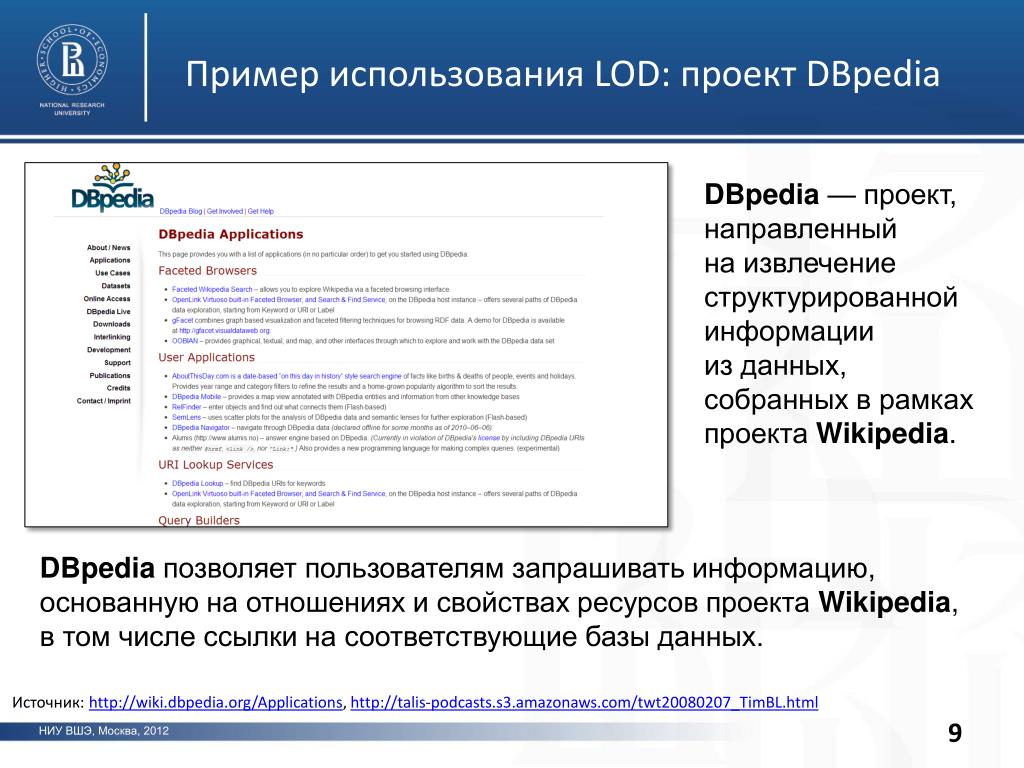Viewport: 1024px width, 768px height.
Task: Click the Query Builders heading
Action: click(199, 520)
